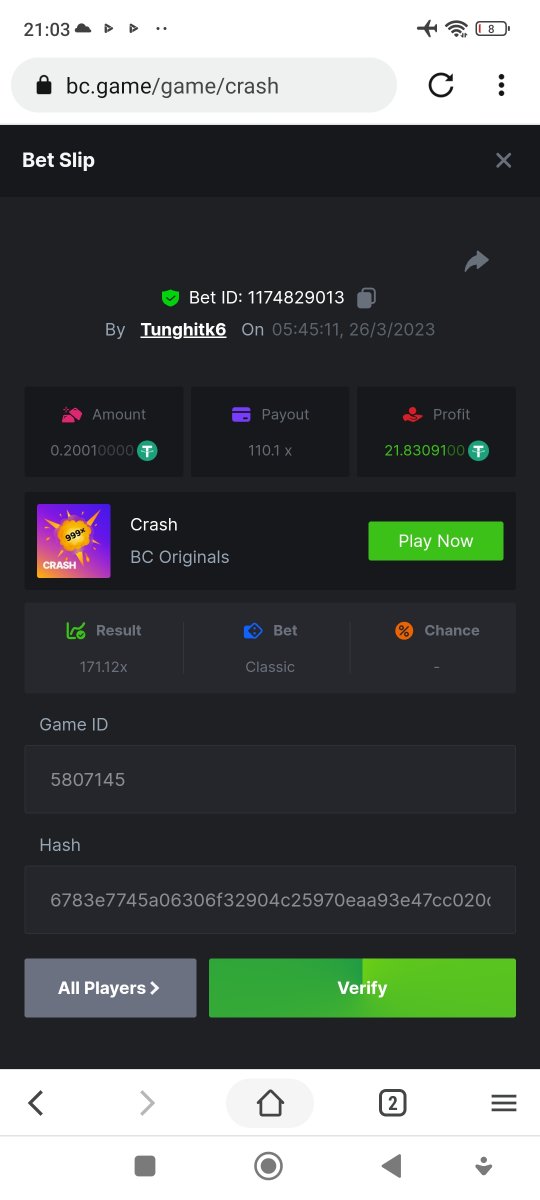Screen dimensions: 540x1200
Task: Select the Game ID field
Action: pos(270,779)
